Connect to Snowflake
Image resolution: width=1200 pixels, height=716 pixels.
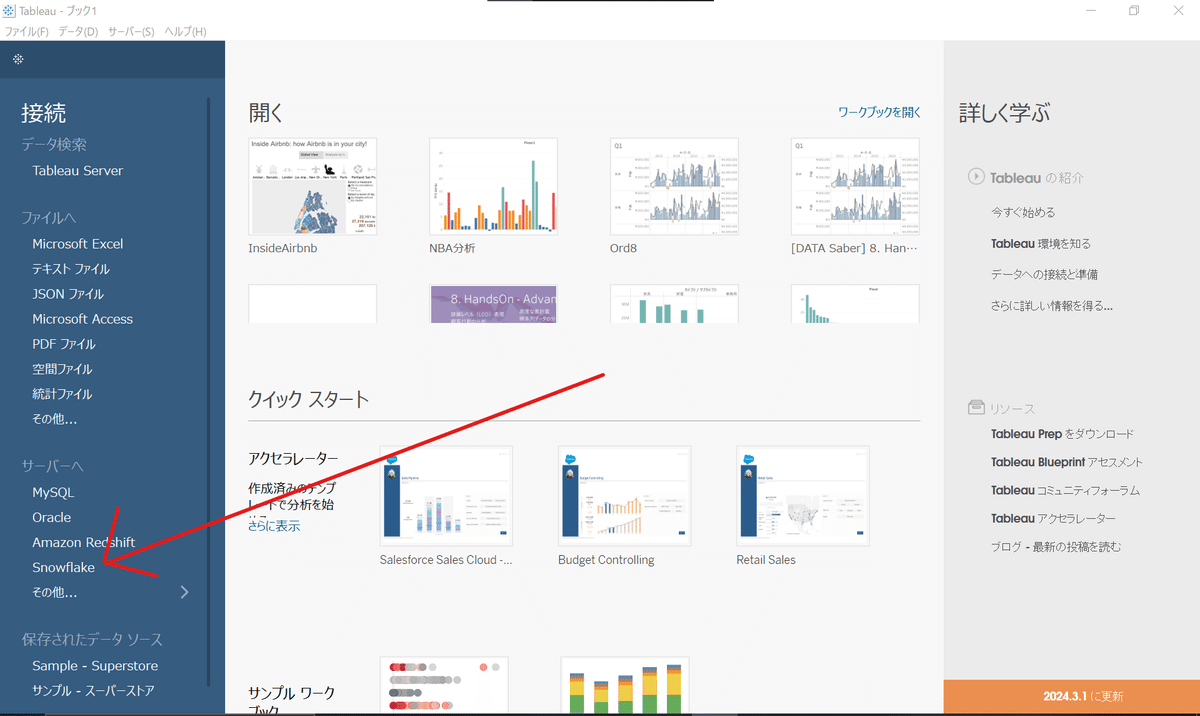(64, 567)
